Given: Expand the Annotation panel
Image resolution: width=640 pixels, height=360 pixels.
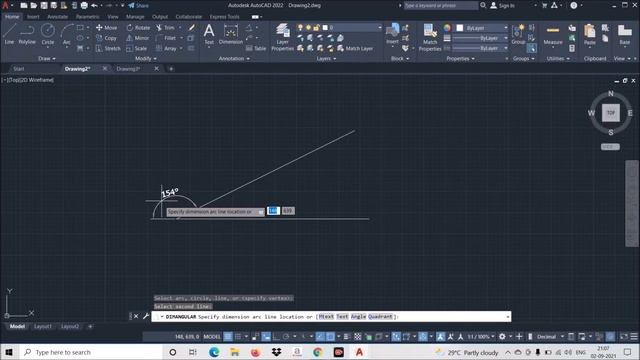Looking at the screenshot, I should point(234,58).
